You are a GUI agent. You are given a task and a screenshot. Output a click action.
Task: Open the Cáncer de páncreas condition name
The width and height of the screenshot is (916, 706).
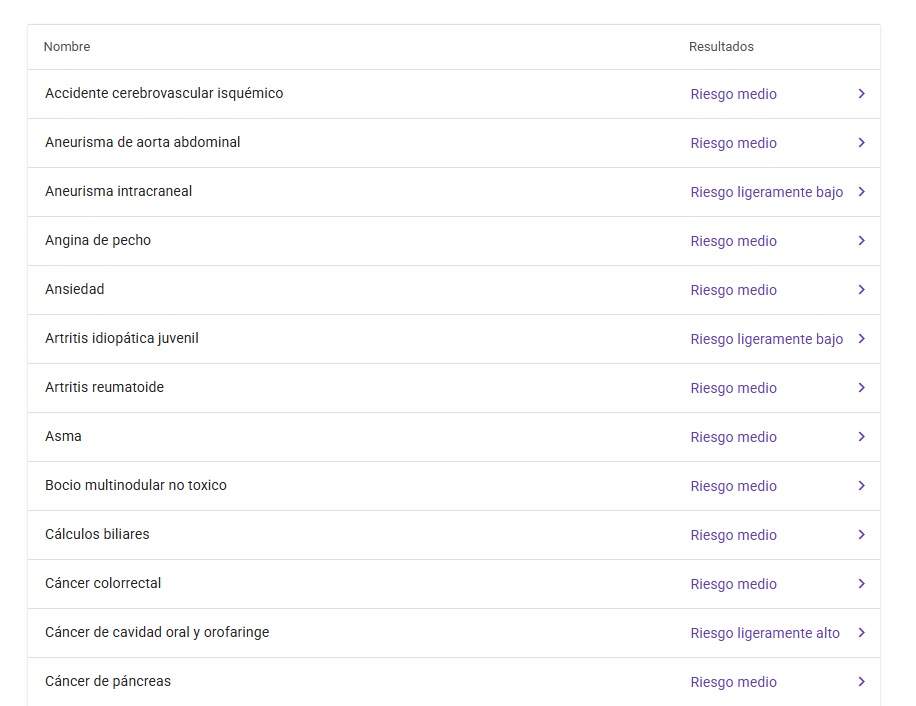tap(108, 682)
